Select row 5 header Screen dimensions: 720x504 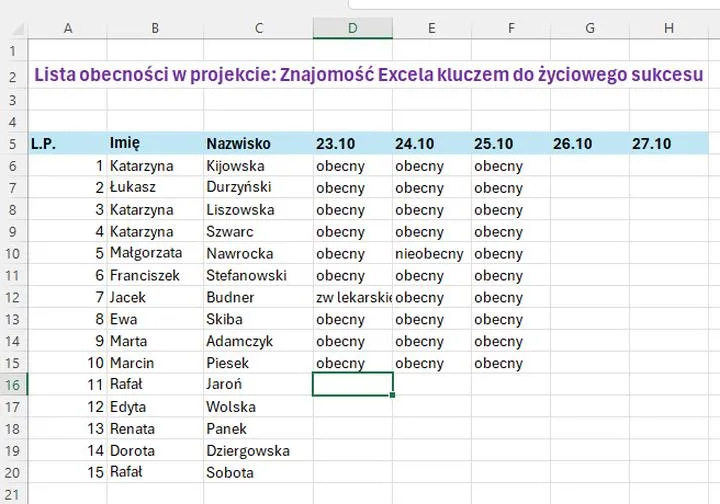click(13, 144)
